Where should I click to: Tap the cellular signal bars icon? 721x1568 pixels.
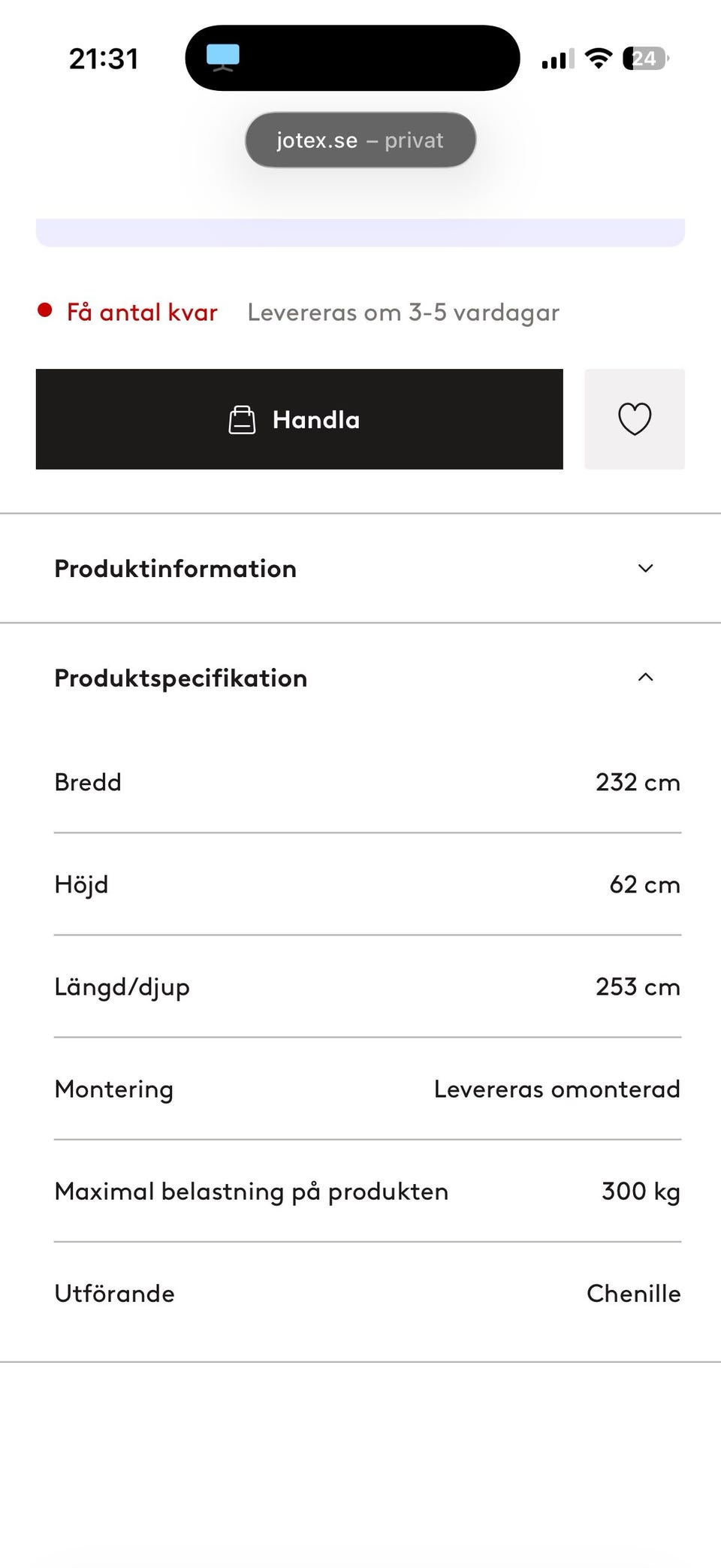[x=557, y=59]
